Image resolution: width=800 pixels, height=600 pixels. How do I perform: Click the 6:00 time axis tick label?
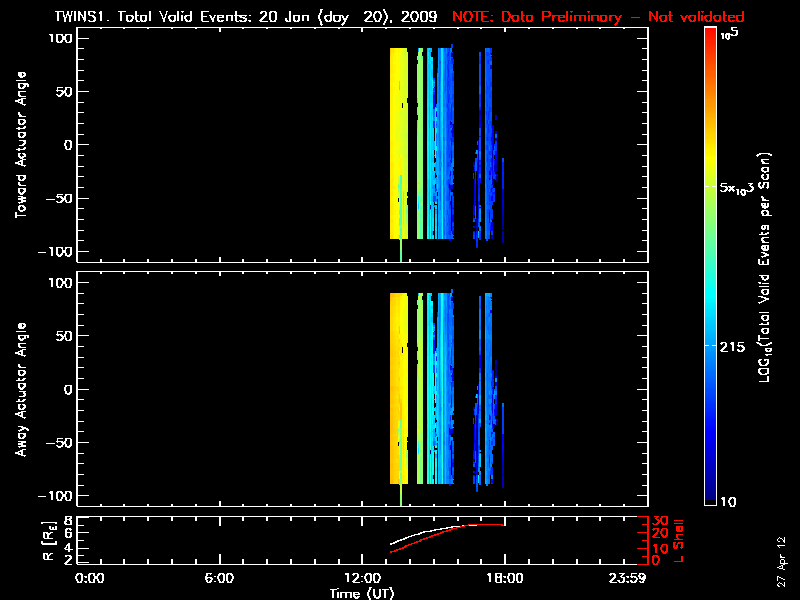219,578
